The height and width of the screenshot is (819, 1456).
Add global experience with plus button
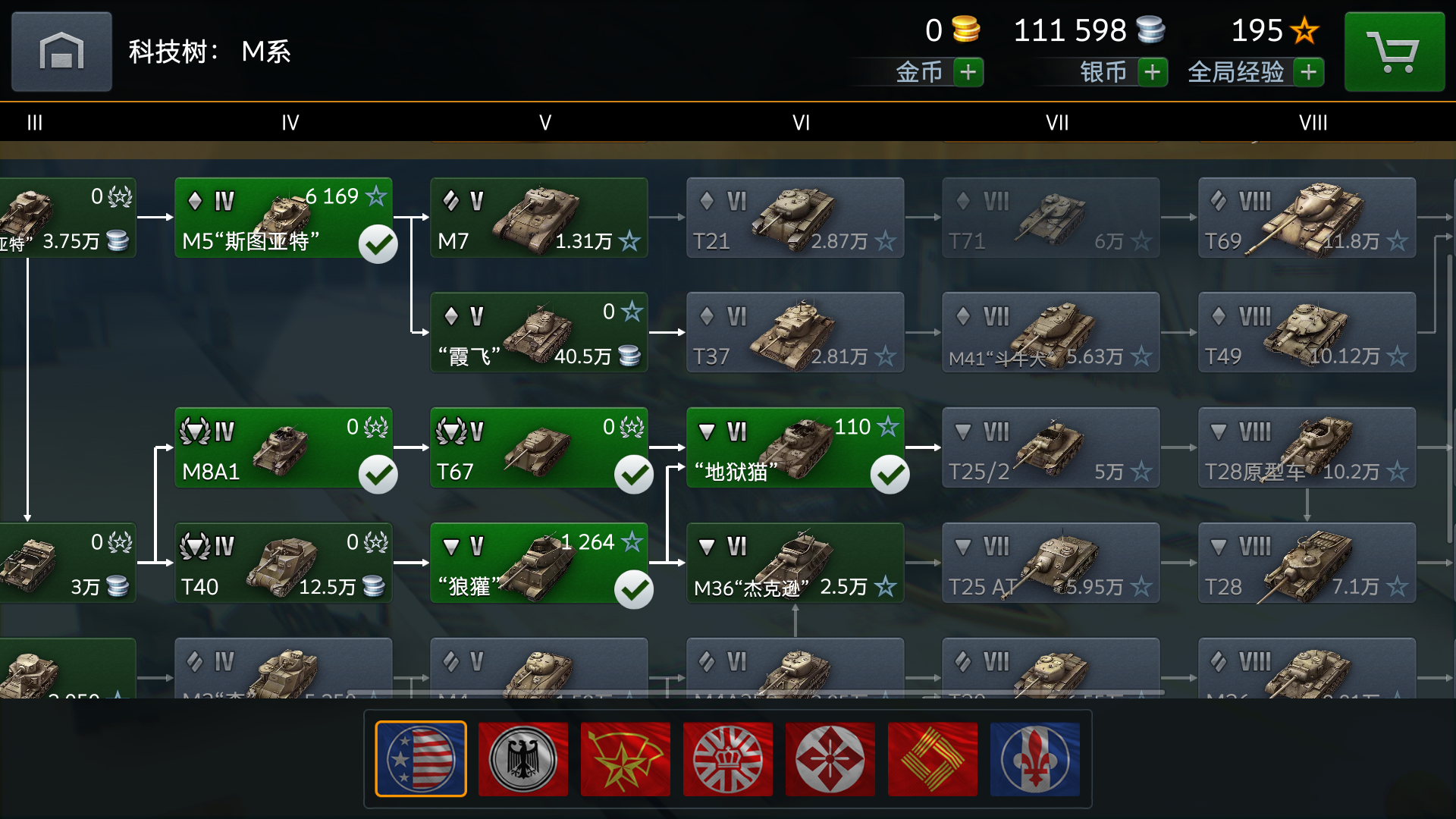pyautogui.click(x=1309, y=72)
